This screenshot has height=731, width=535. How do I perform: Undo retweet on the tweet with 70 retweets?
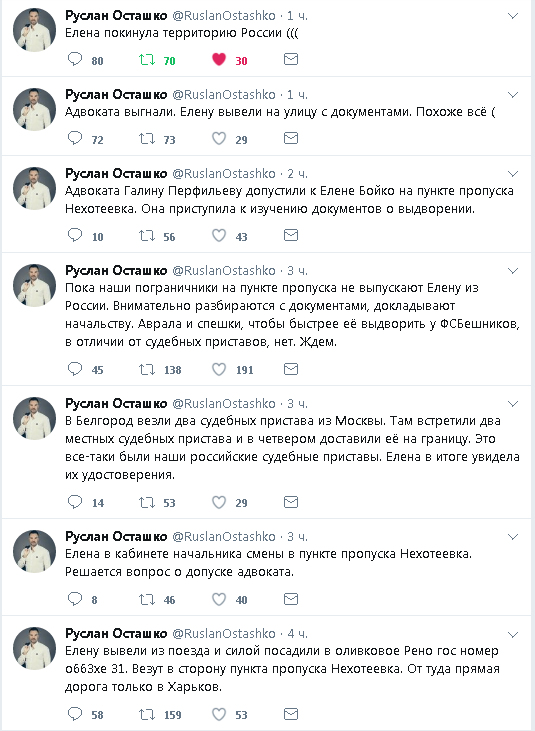point(147,60)
